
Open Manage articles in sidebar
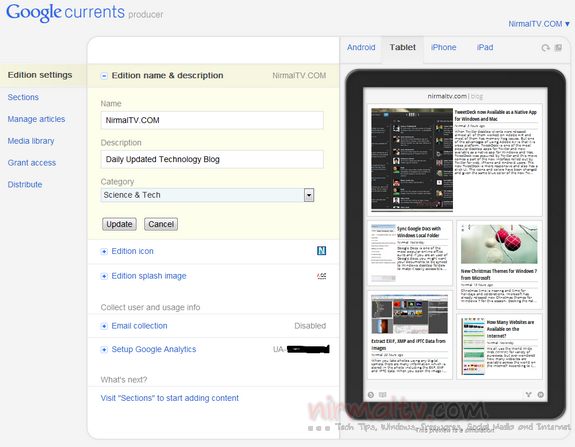36,119
